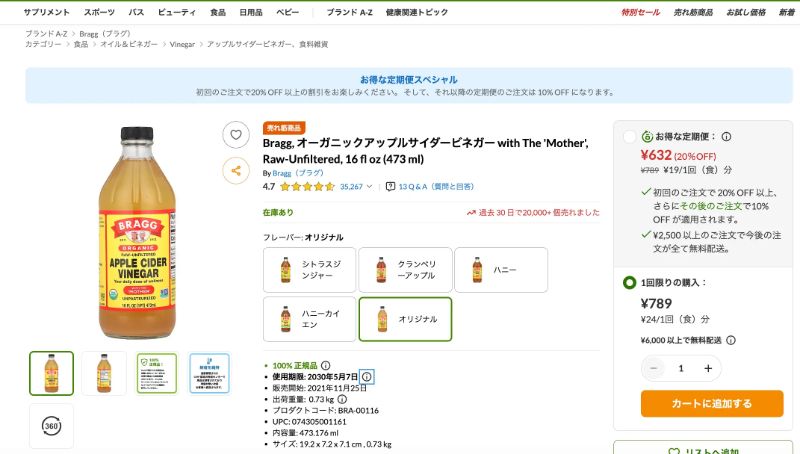This screenshot has width=800, height=454.
Task: Select the 1回限りの購入 one-time purchase option
Action: pos(629,283)
